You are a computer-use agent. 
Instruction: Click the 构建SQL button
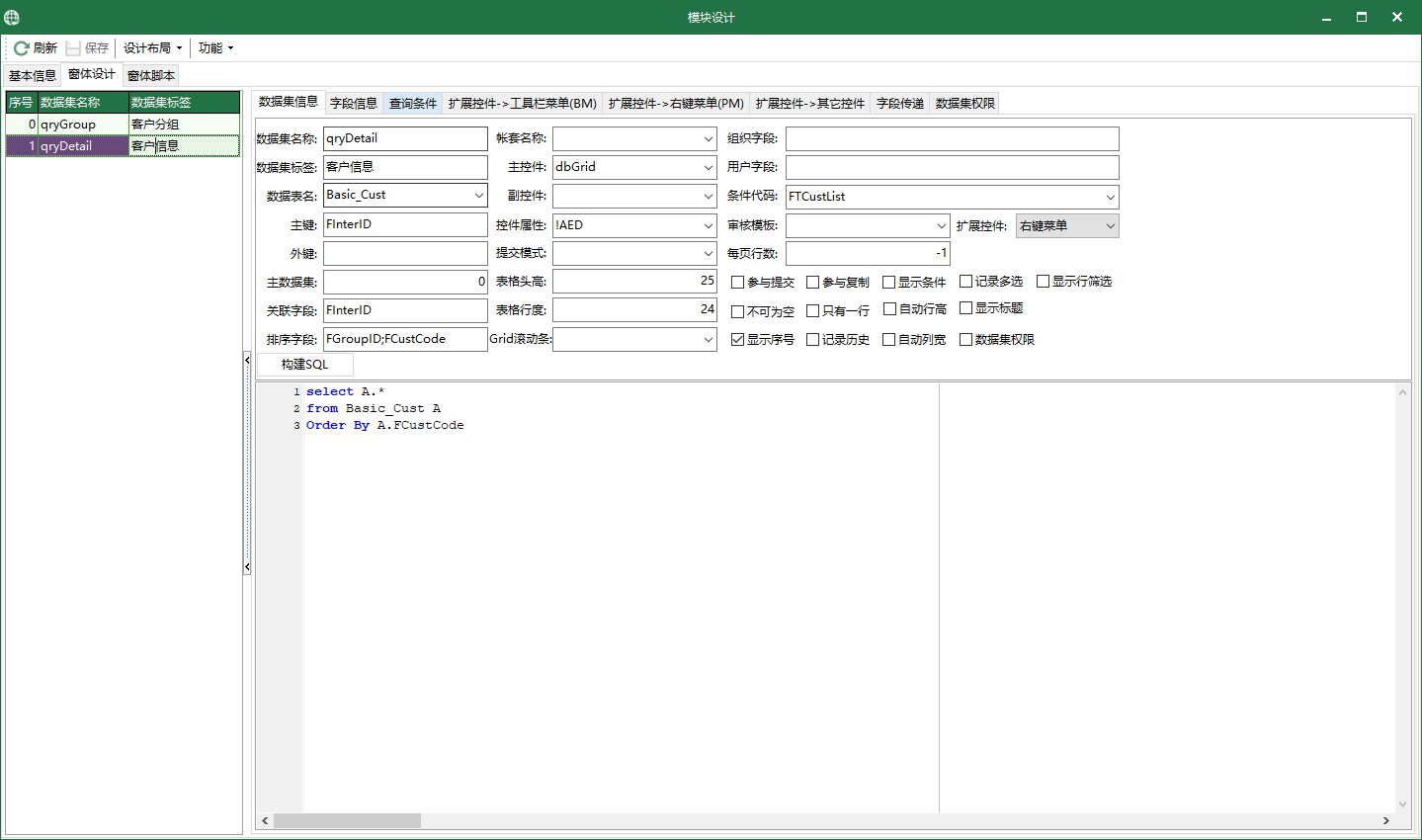pyautogui.click(x=304, y=365)
